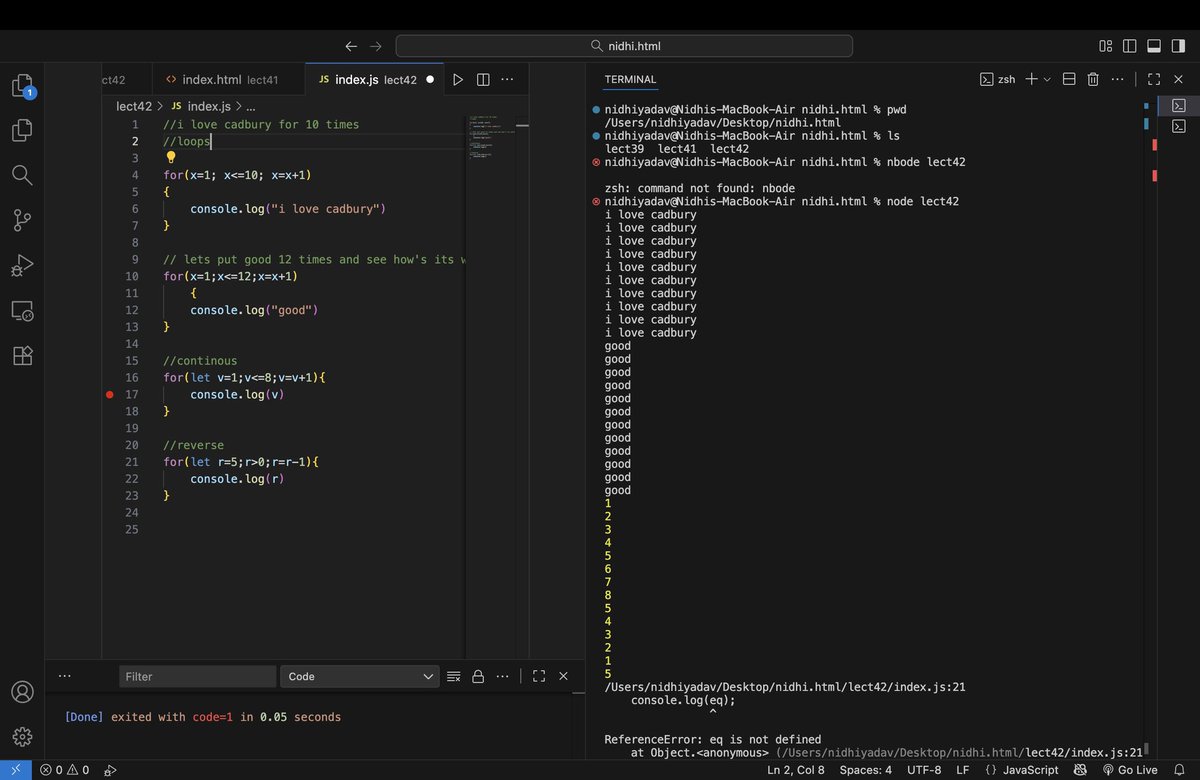Image resolution: width=1200 pixels, height=780 pixels.
Task: Open the Accounts menu icon
Action: pyautogui.click(x=22, y=692)
